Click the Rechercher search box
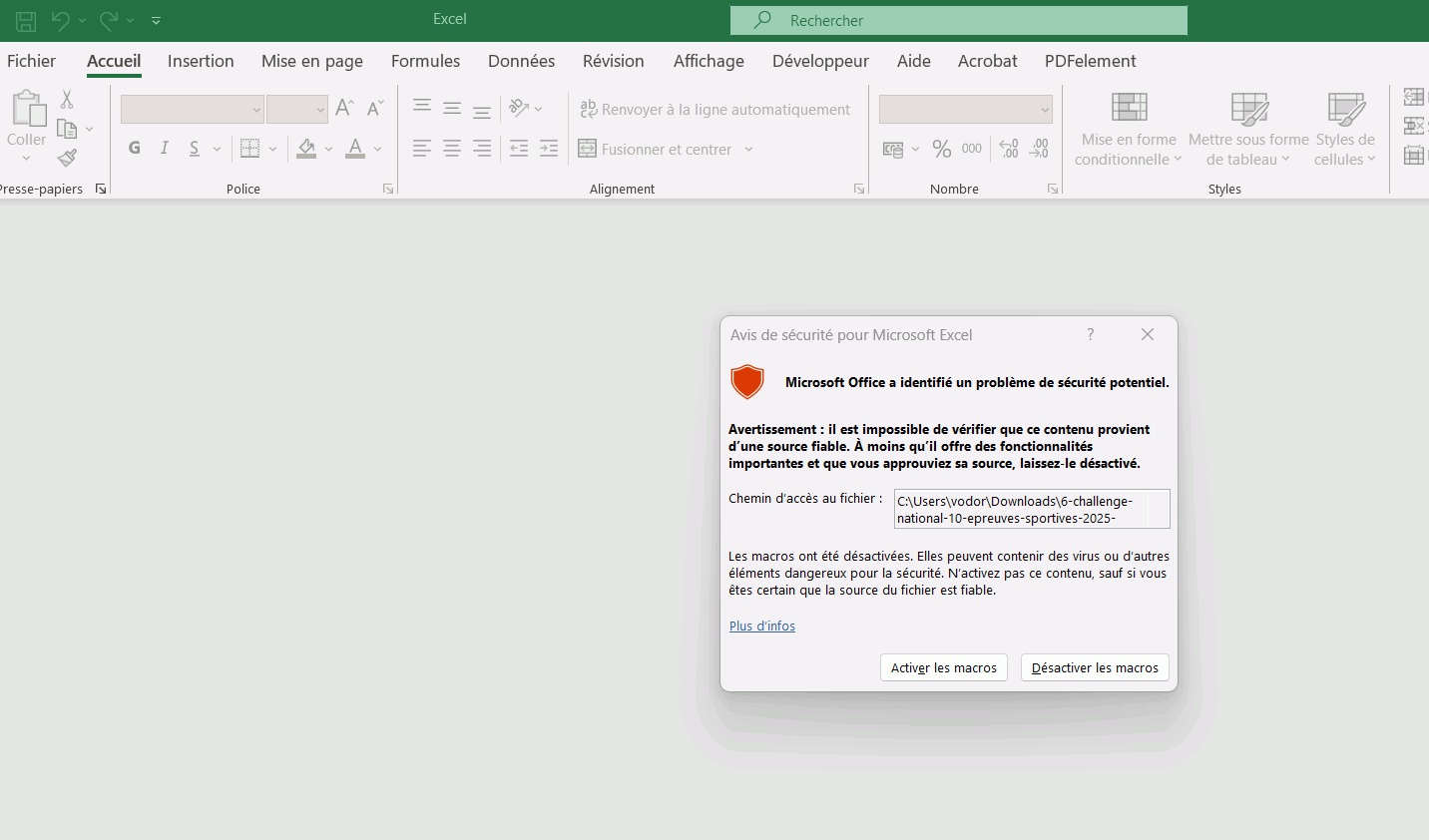 (x=958, y=20)
